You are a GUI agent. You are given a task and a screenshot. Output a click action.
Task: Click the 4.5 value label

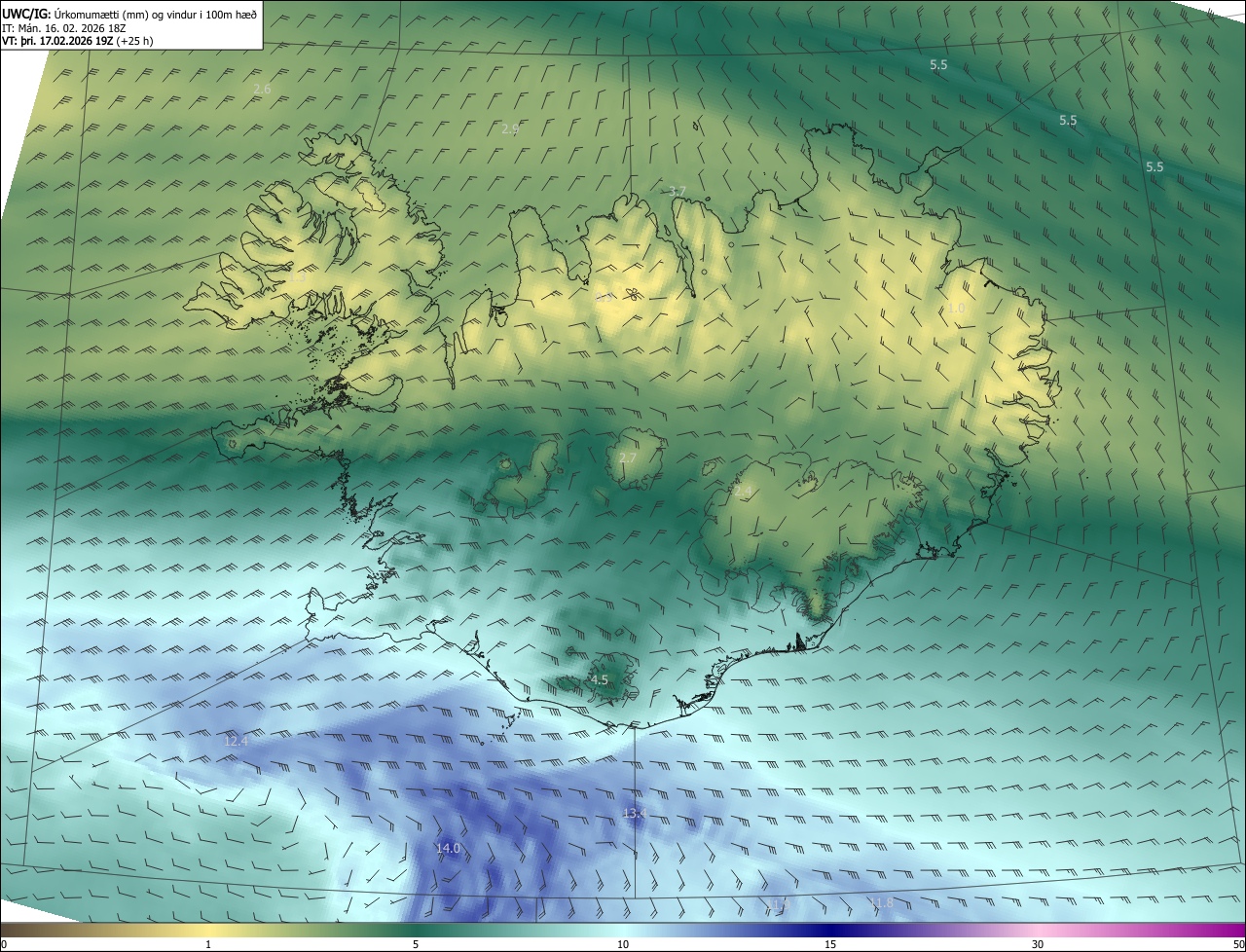[x=600, y=680]
